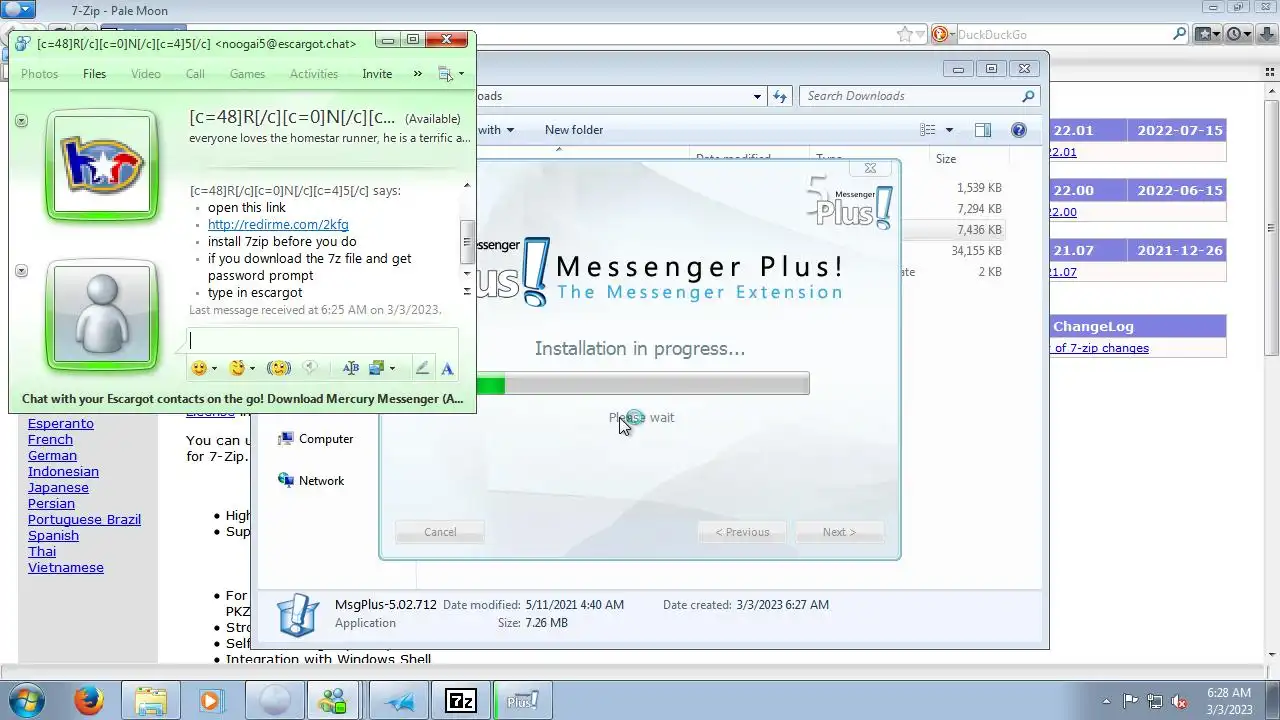
Task: Click the background picker icon in chat
Action: [376, 368]
